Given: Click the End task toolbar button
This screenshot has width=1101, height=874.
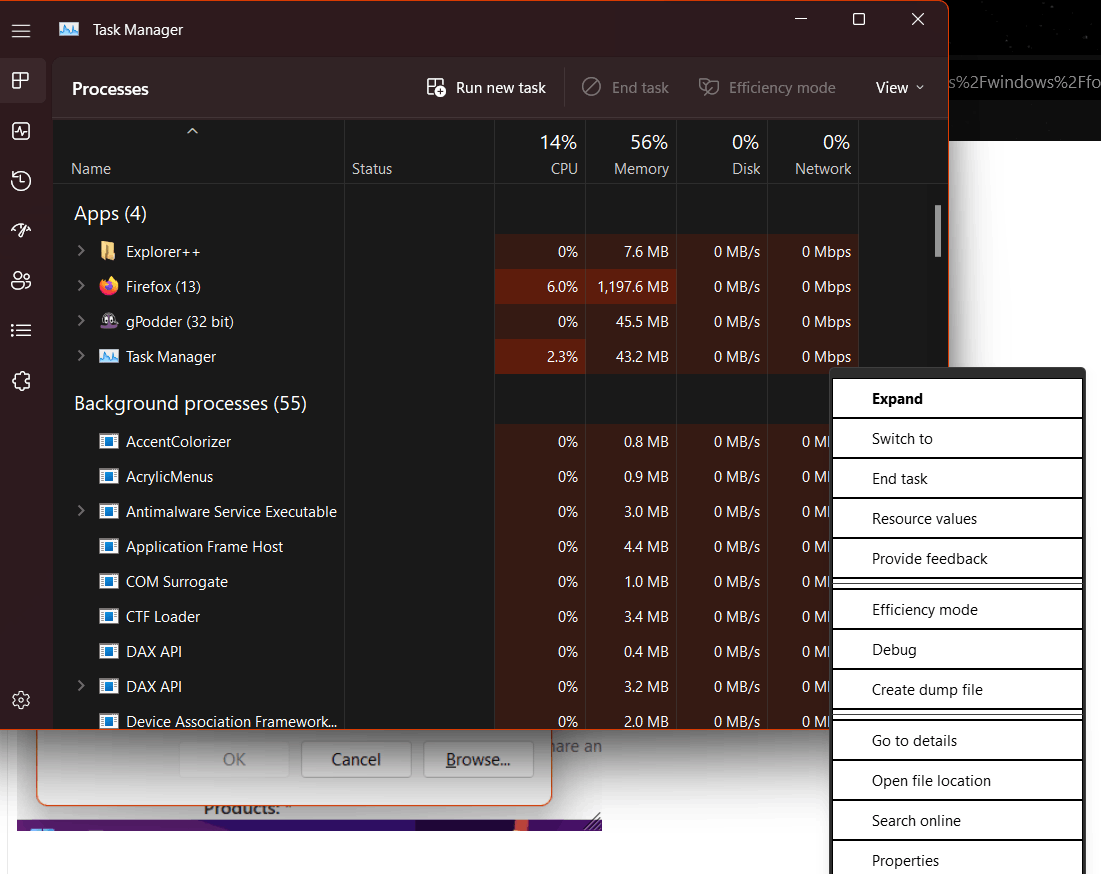Looking at the screenshot, I should click(x=625, y=88).
